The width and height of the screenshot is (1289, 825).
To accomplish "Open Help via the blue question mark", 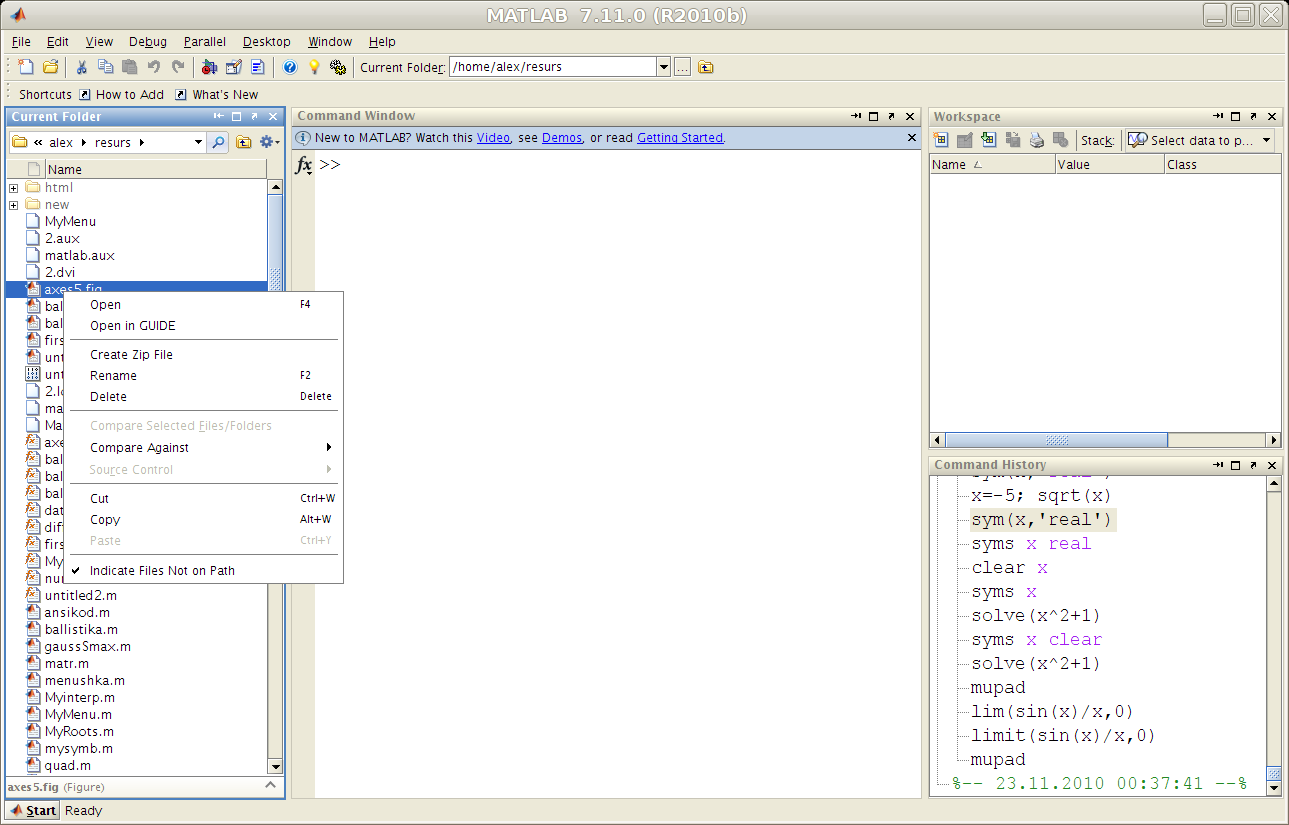I will 290,67.
